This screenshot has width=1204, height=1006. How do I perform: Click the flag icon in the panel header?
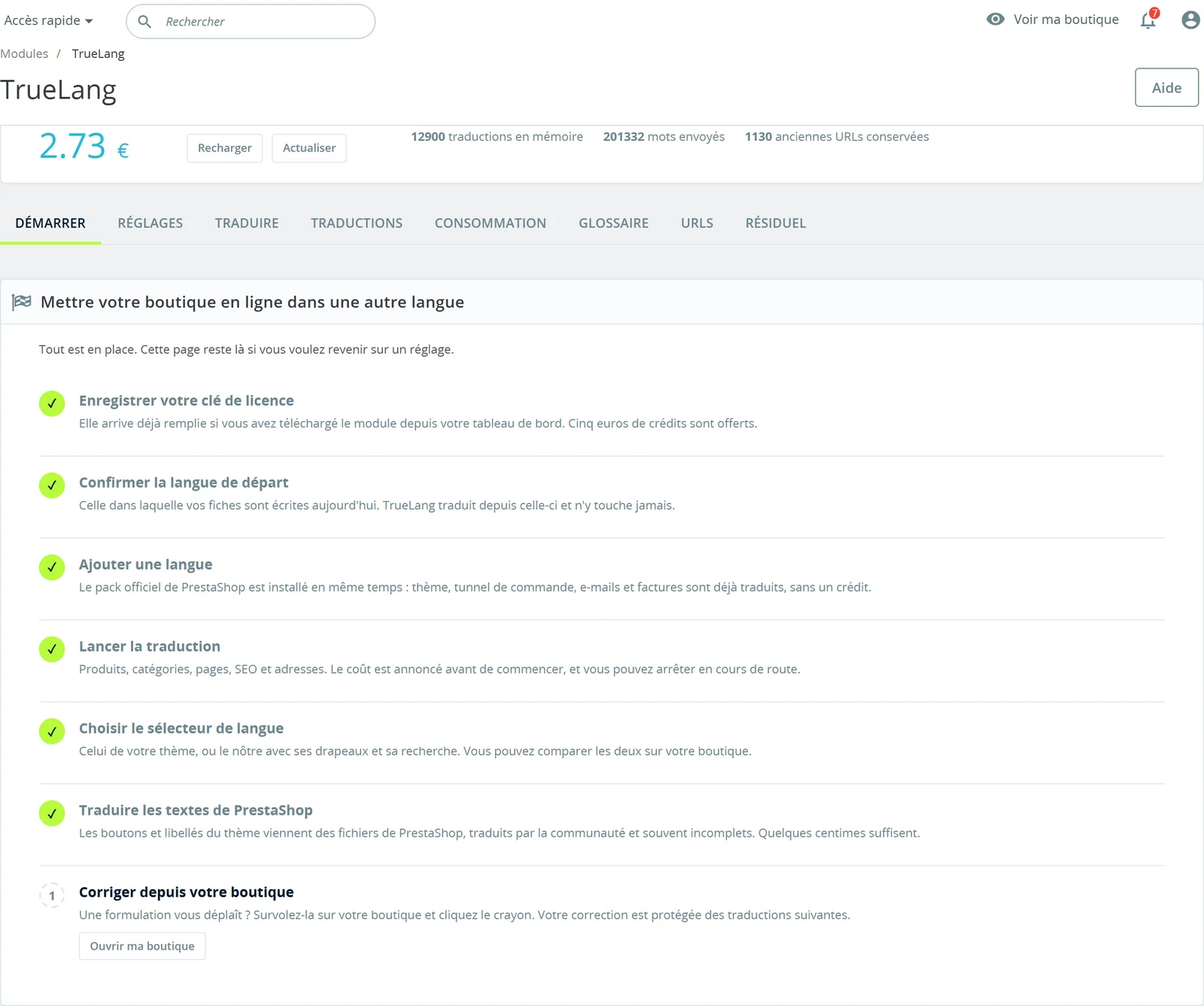(22, 302)
